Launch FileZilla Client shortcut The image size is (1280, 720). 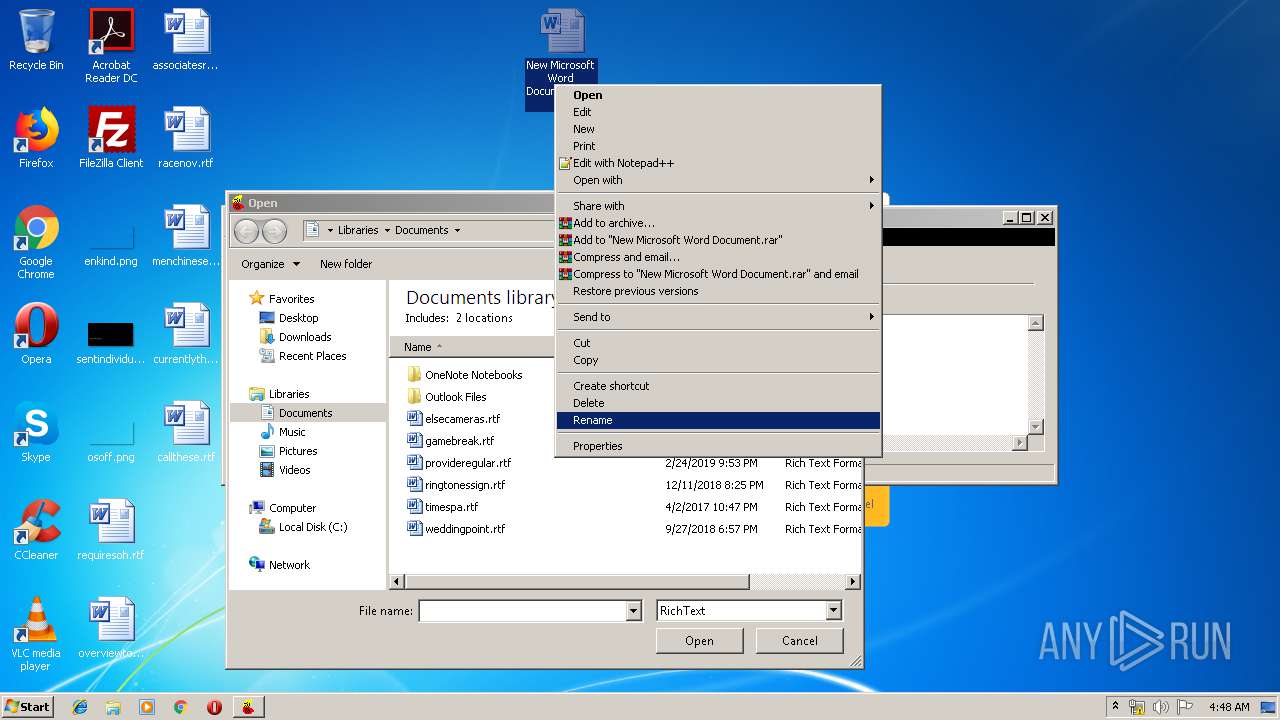[111, 137]
